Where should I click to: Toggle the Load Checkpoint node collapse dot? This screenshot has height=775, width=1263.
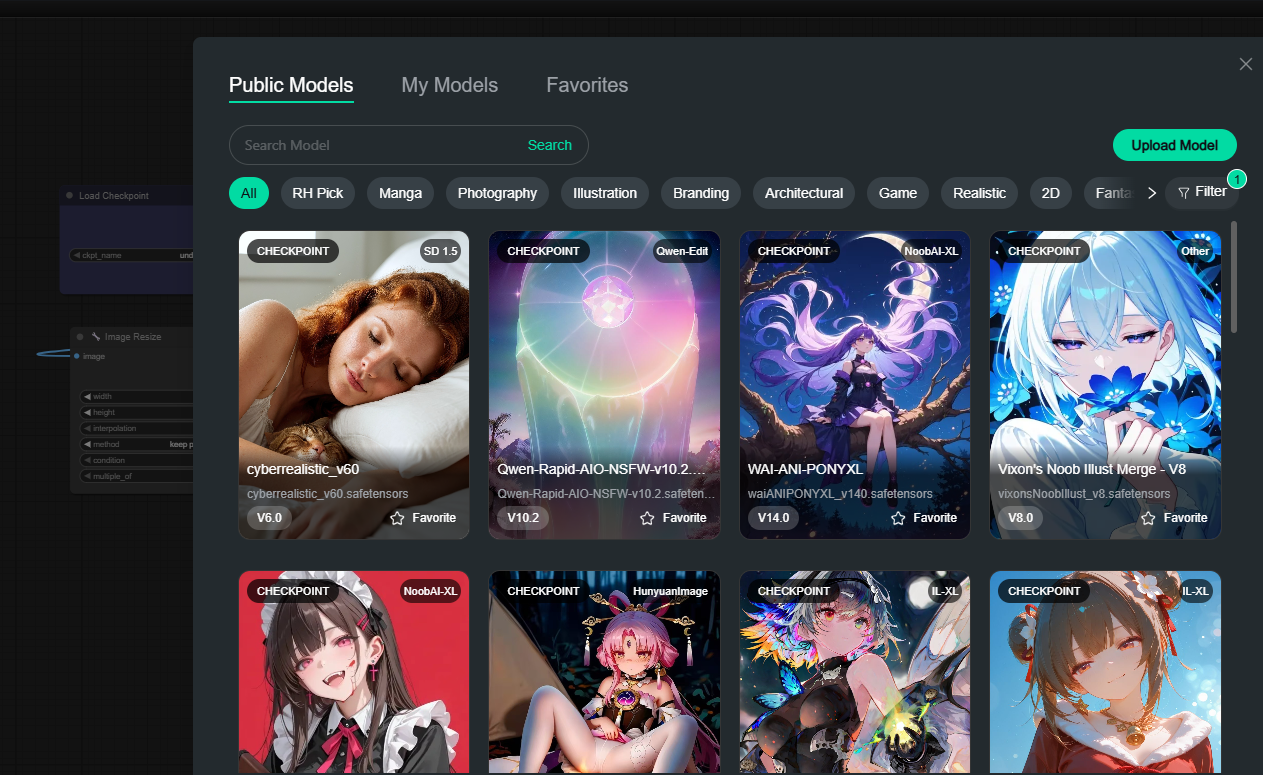69,196
